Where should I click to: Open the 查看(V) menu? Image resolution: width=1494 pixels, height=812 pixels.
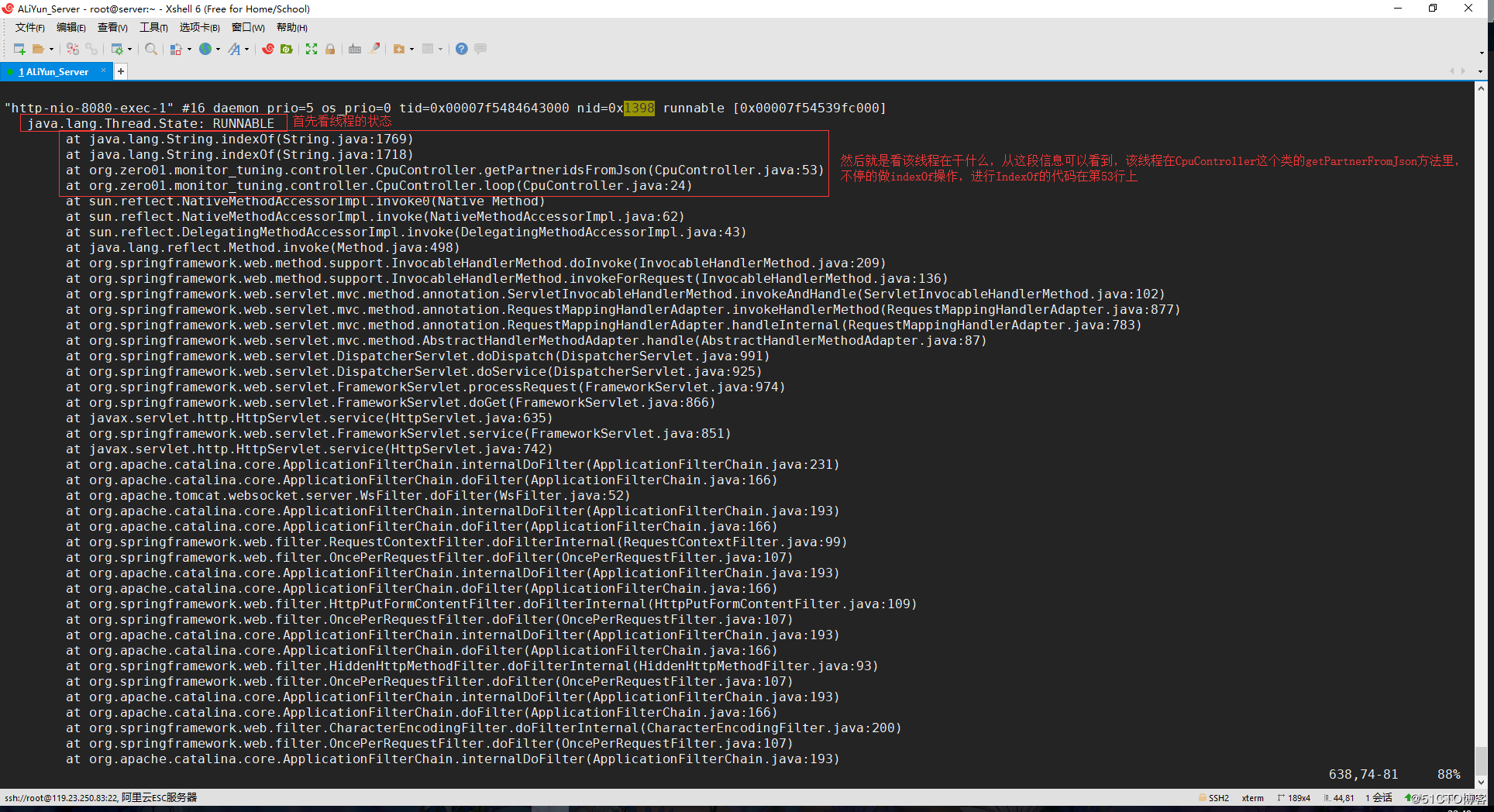tap(112, 28)
